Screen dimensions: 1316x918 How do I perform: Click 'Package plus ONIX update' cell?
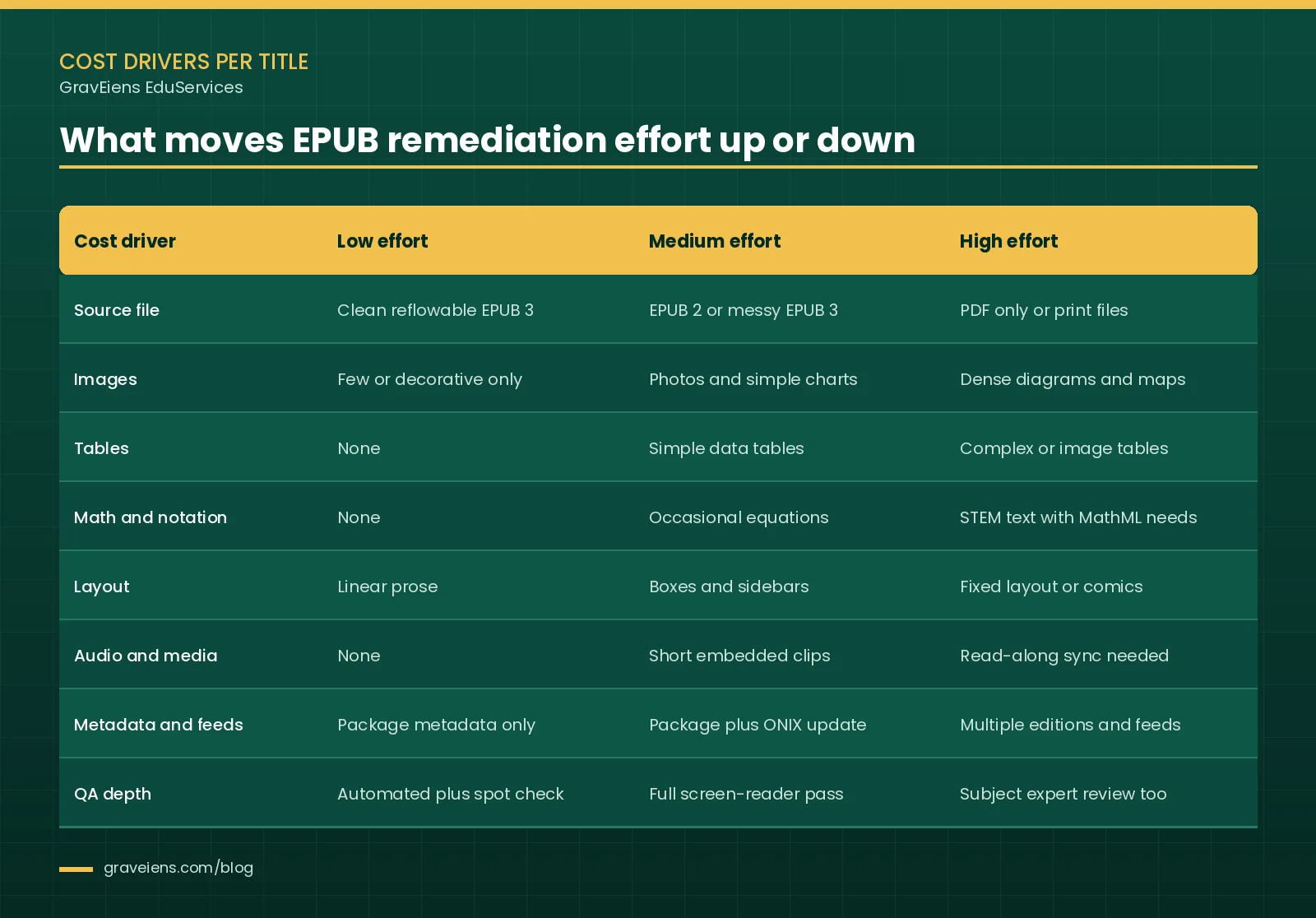[758, 725]
